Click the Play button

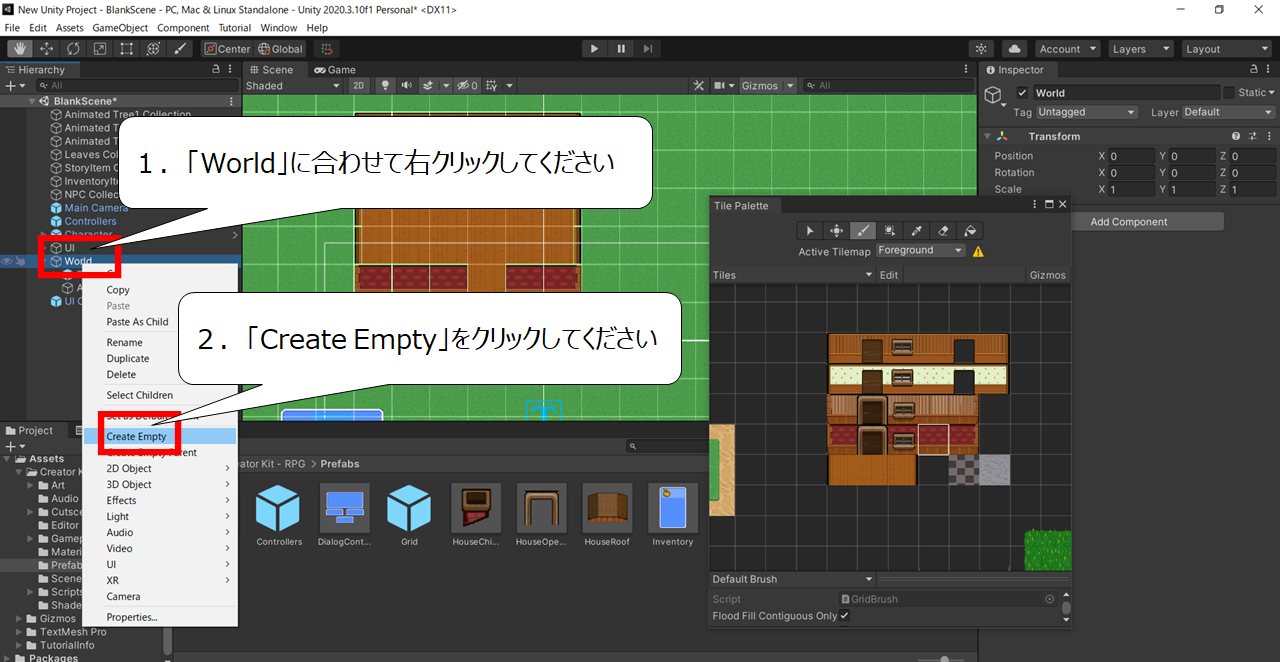click(x=594, y=49)
